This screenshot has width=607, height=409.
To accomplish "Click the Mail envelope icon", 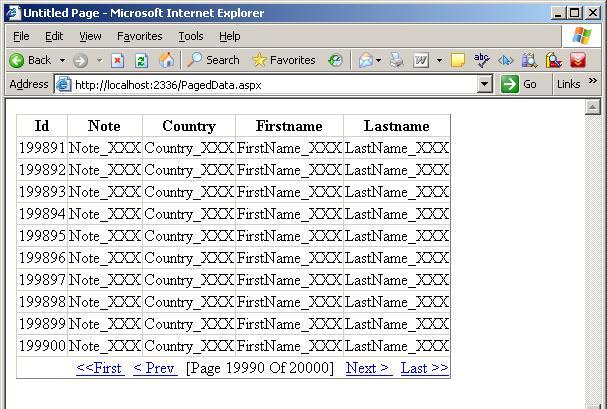I will coord(365,60).
